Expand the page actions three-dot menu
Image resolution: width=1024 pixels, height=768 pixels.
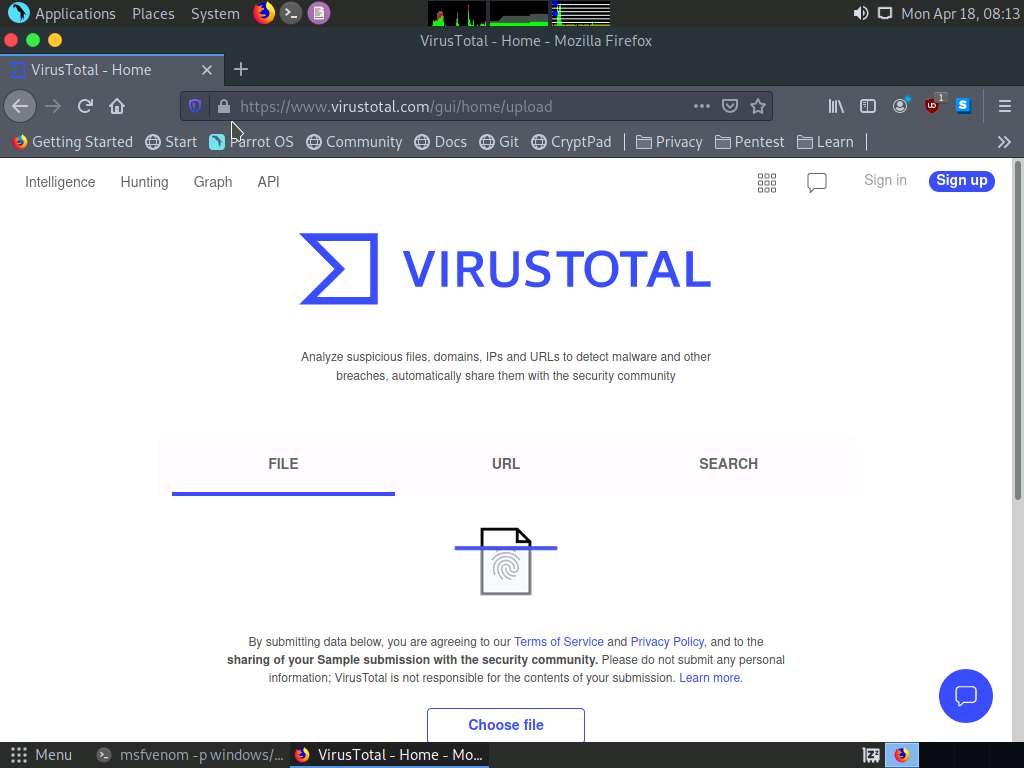click(702, 106)
